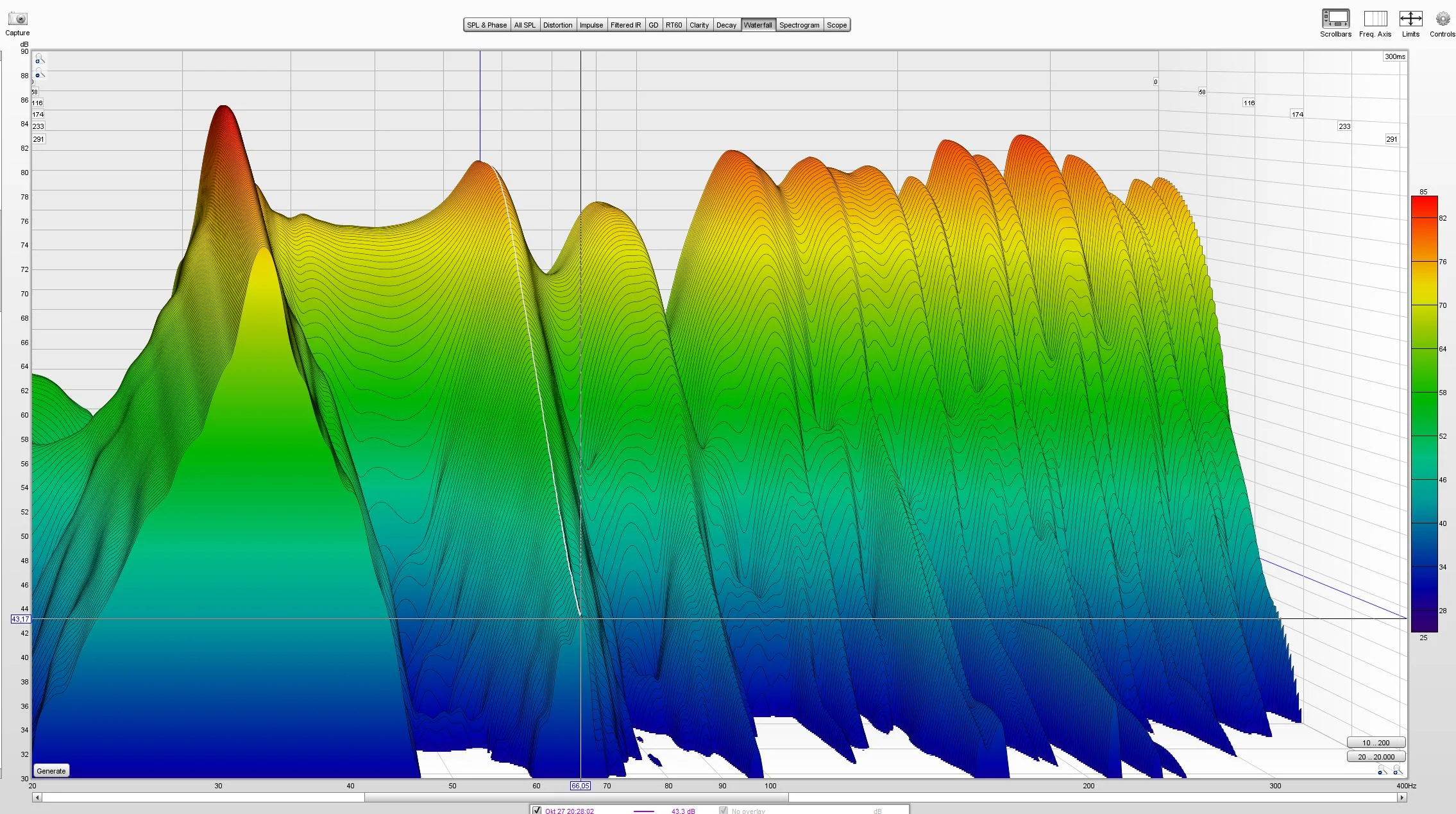Screen dimensions: 1456x814
Task: Open the Impulse tab
Action: (x=591, y=25)
